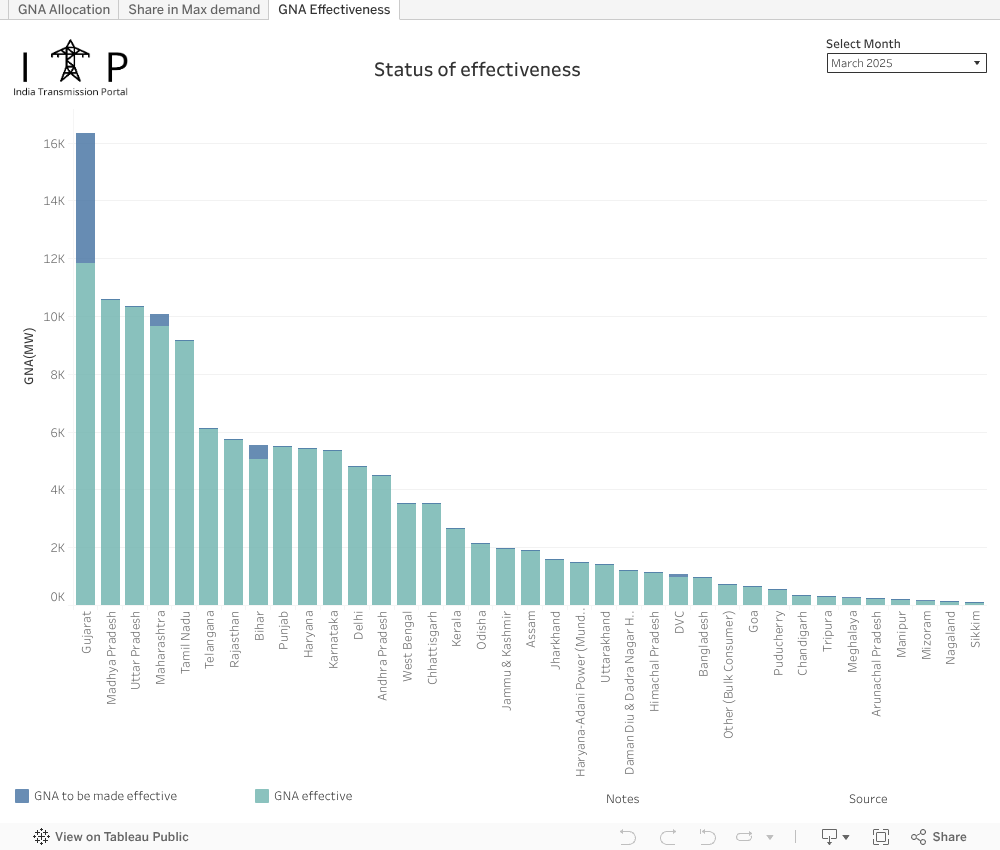Expand the replay speed dropdown arrow
This screenshot has height=850, width=1000.
click(x=770, y=837)
